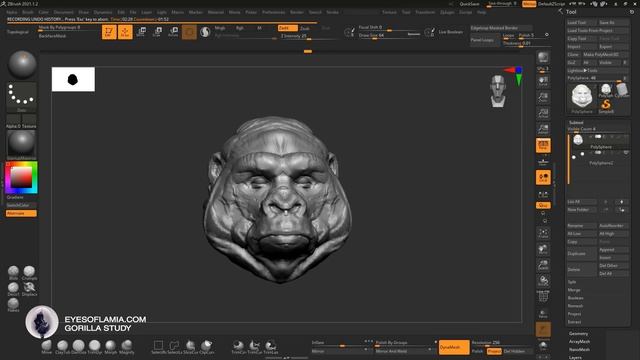Click the Actual size icon
Screen dimensions: 640x360
pyautogui.click(x=543, y=113)
